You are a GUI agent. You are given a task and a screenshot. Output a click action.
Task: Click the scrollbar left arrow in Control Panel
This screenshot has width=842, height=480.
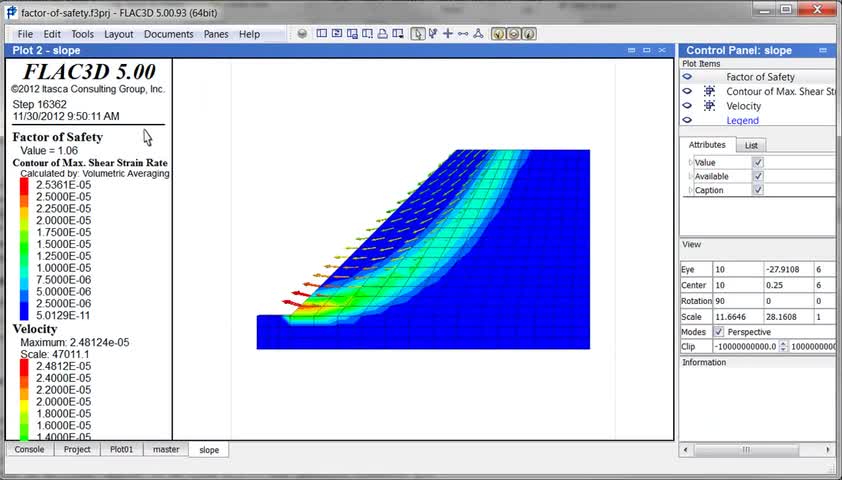point(685,449)
